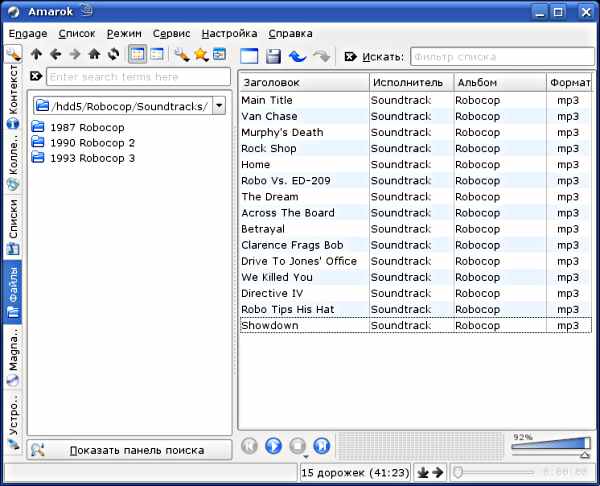Adjust the 92% volume slider
The height and width of the screenshot is (486, 600).
point(551,446)
